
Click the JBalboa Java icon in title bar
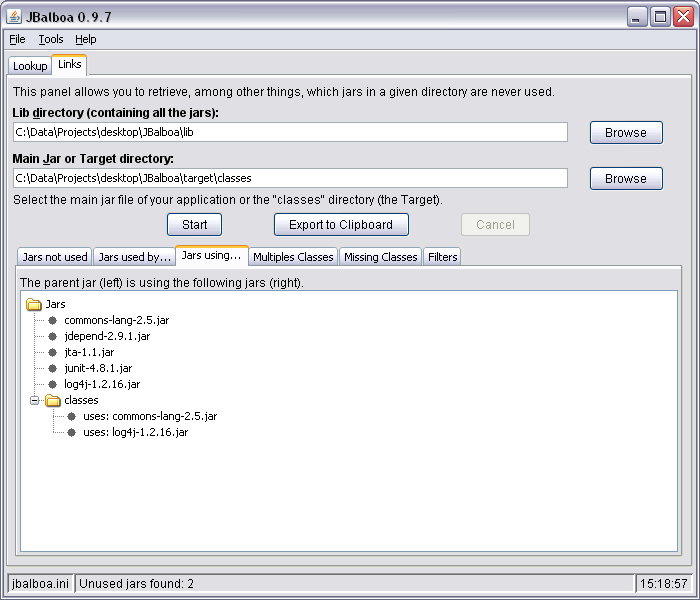pyautogui.click(x=14, y=17)
